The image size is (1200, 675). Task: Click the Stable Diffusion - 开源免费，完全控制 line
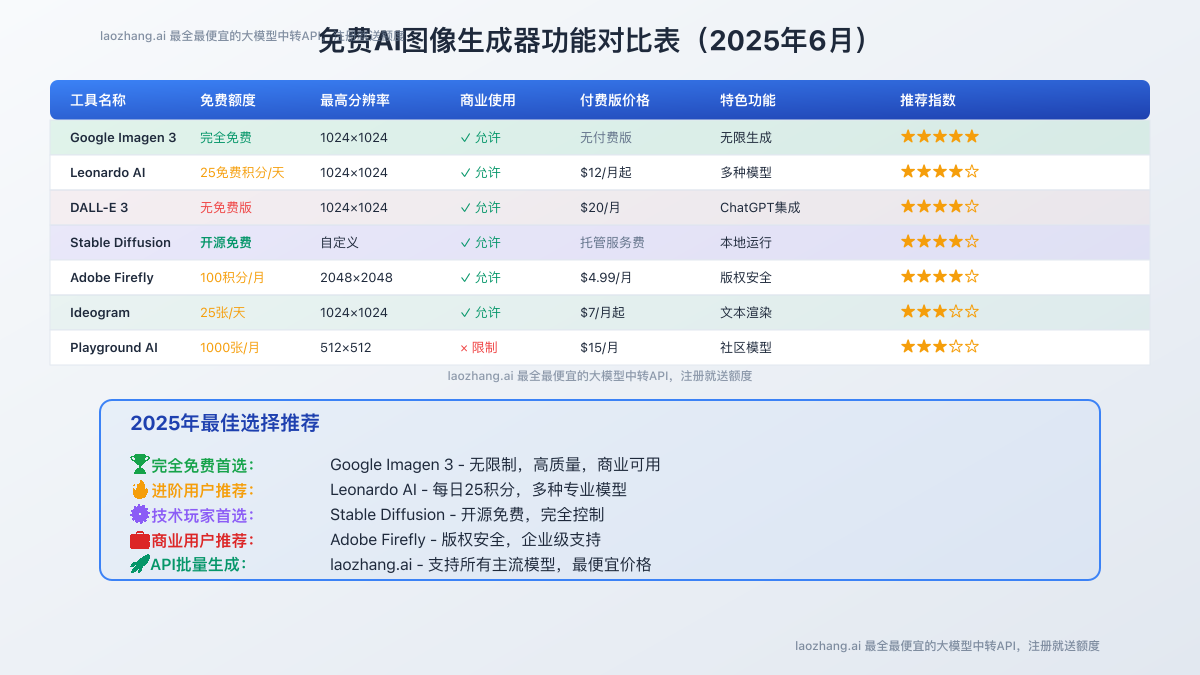467,515
